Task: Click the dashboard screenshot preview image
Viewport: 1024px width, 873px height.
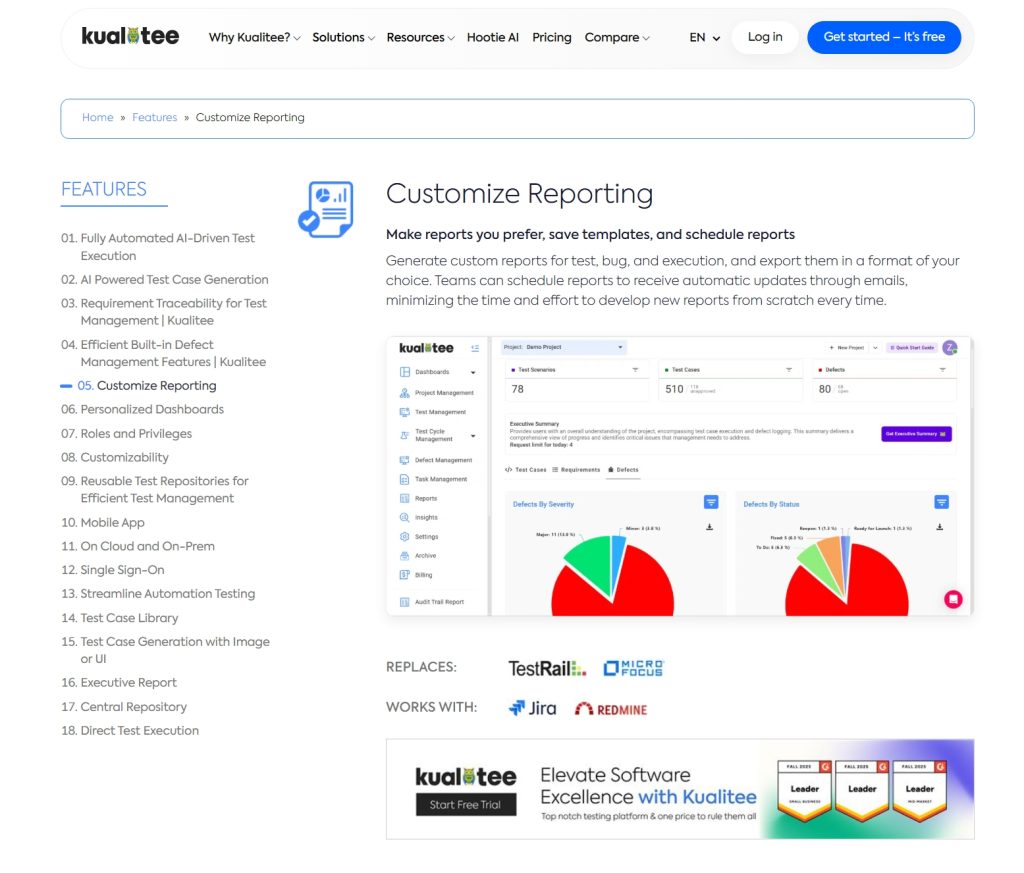Action: coord(679,475)
